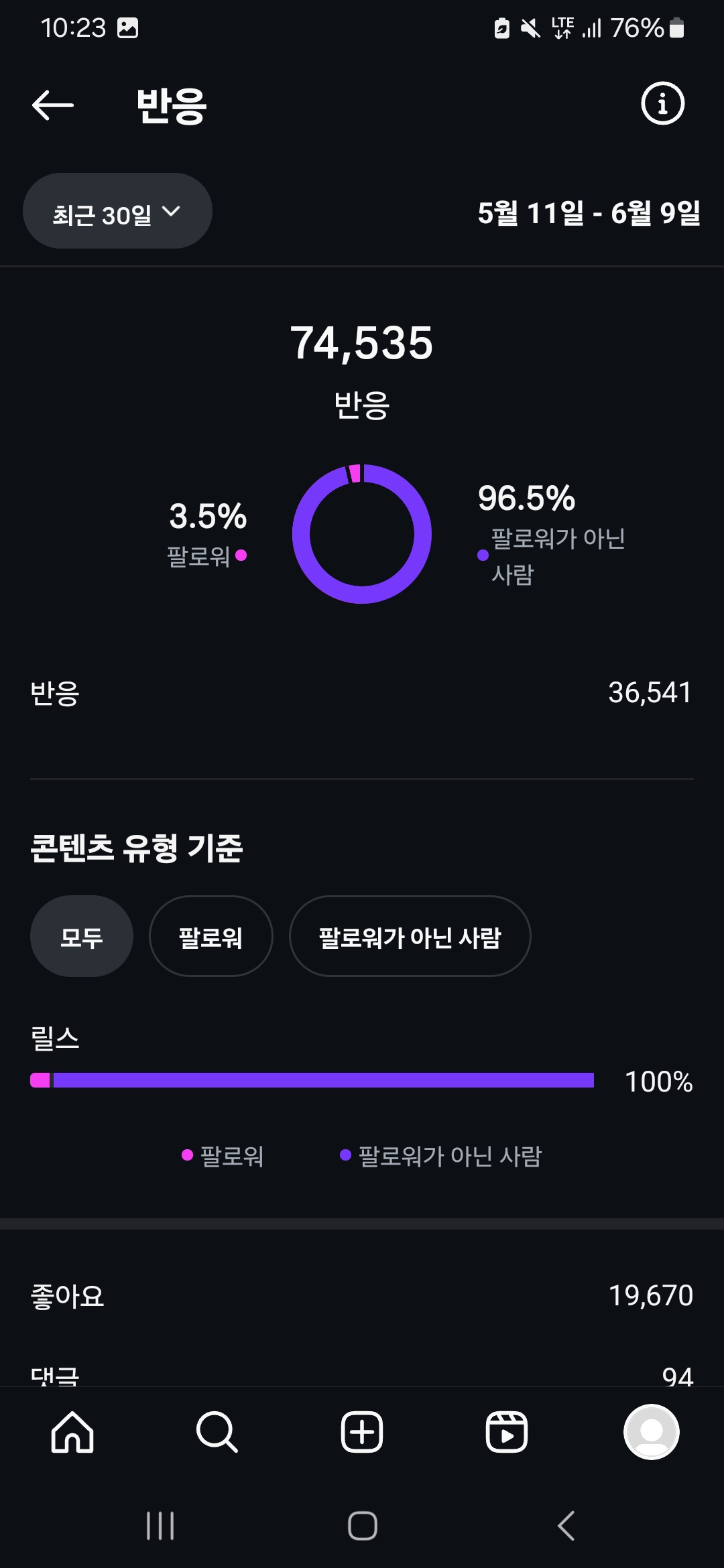Image resolution: width=724 pixels, height=1568 pixels.
Task: Open the Reels icon
Action: click(x=506, y=1432)
